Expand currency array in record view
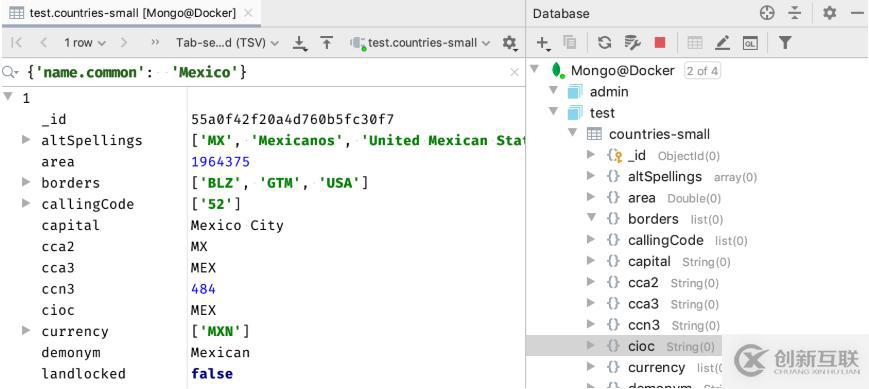Image resolution: width=869 pixels, height=389 pixels. pos(26,331)
